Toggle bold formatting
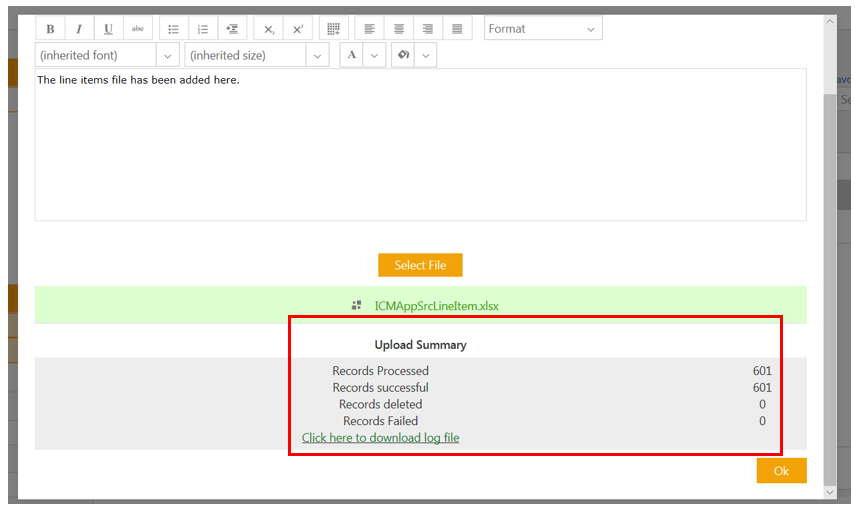Viewport: 855px width, 512px height. [x=50, y=29]
